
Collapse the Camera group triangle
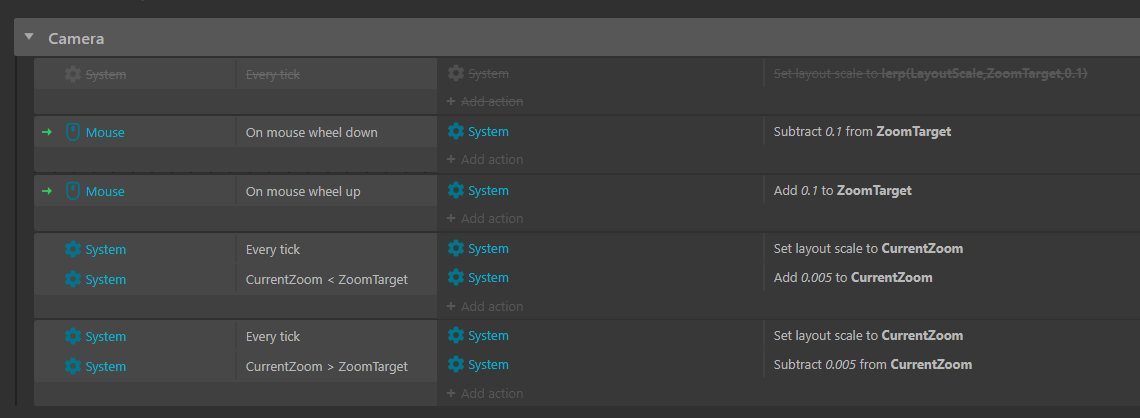click(29, 38)
